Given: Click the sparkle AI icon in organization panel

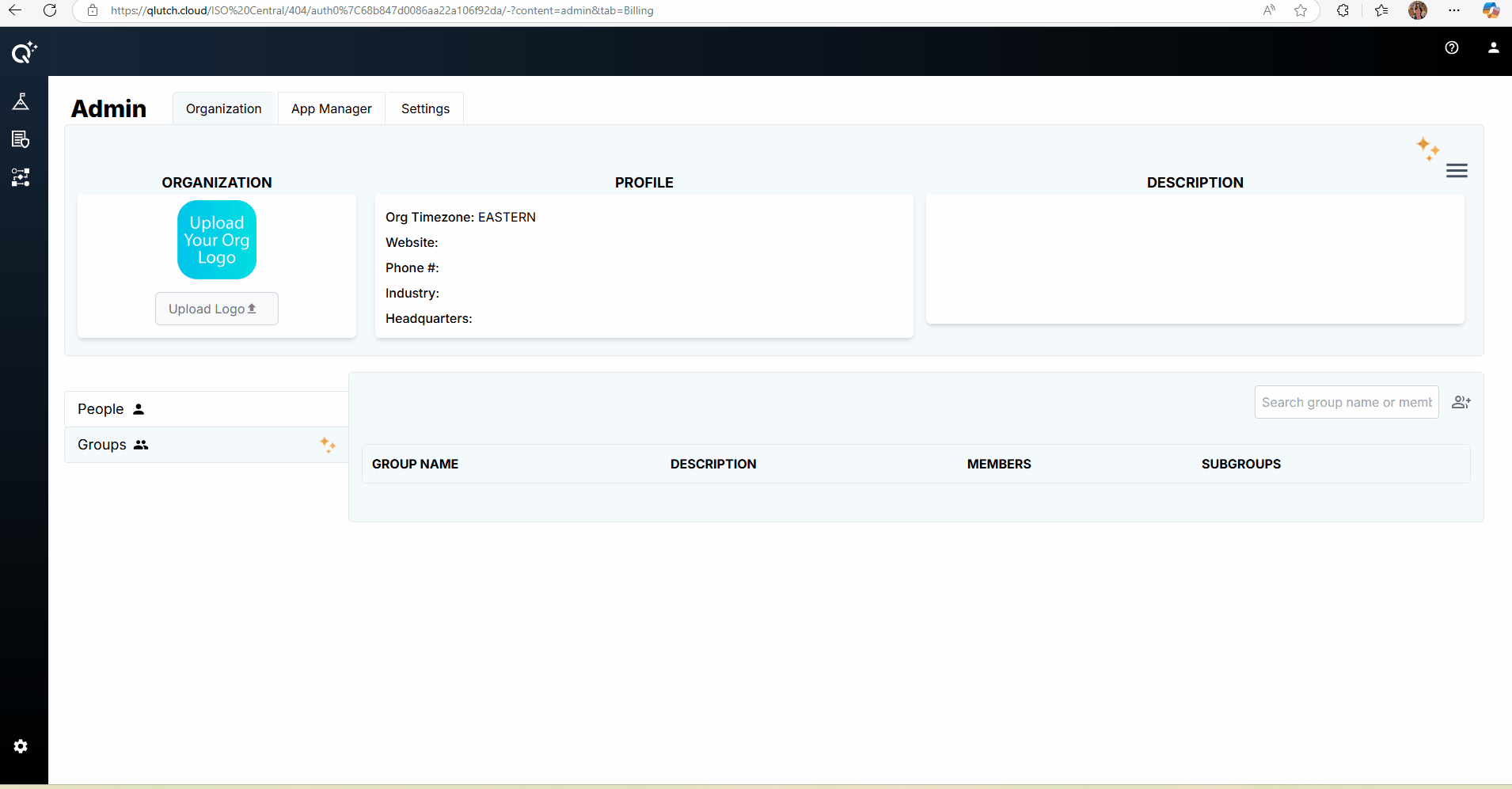Looking at the screenshot, I should point(1427,148).
